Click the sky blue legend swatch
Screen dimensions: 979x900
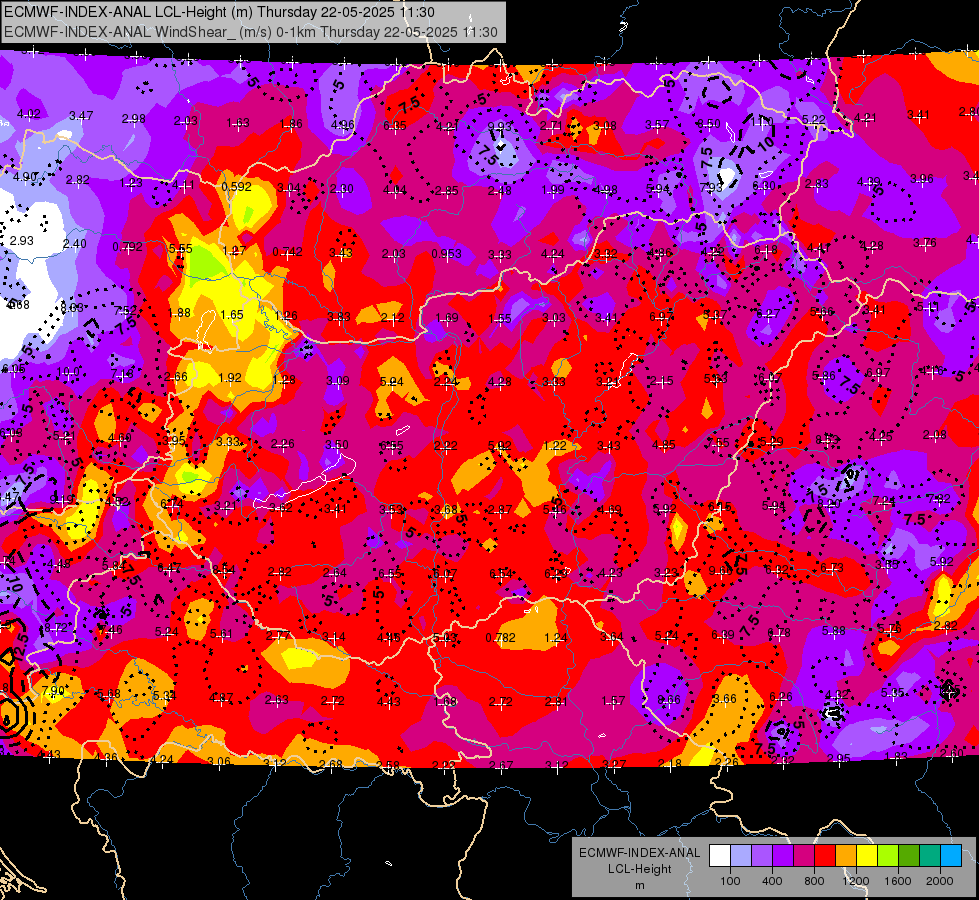click(952, 856)
